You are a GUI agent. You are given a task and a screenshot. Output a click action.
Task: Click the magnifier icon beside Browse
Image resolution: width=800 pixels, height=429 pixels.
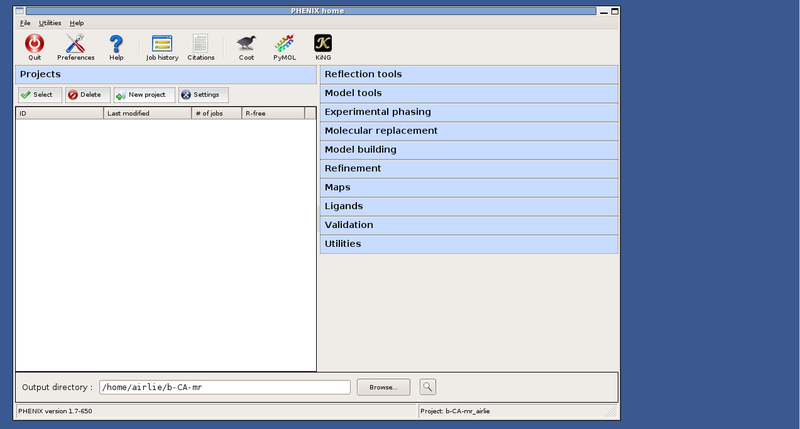[x=427, y=386]
